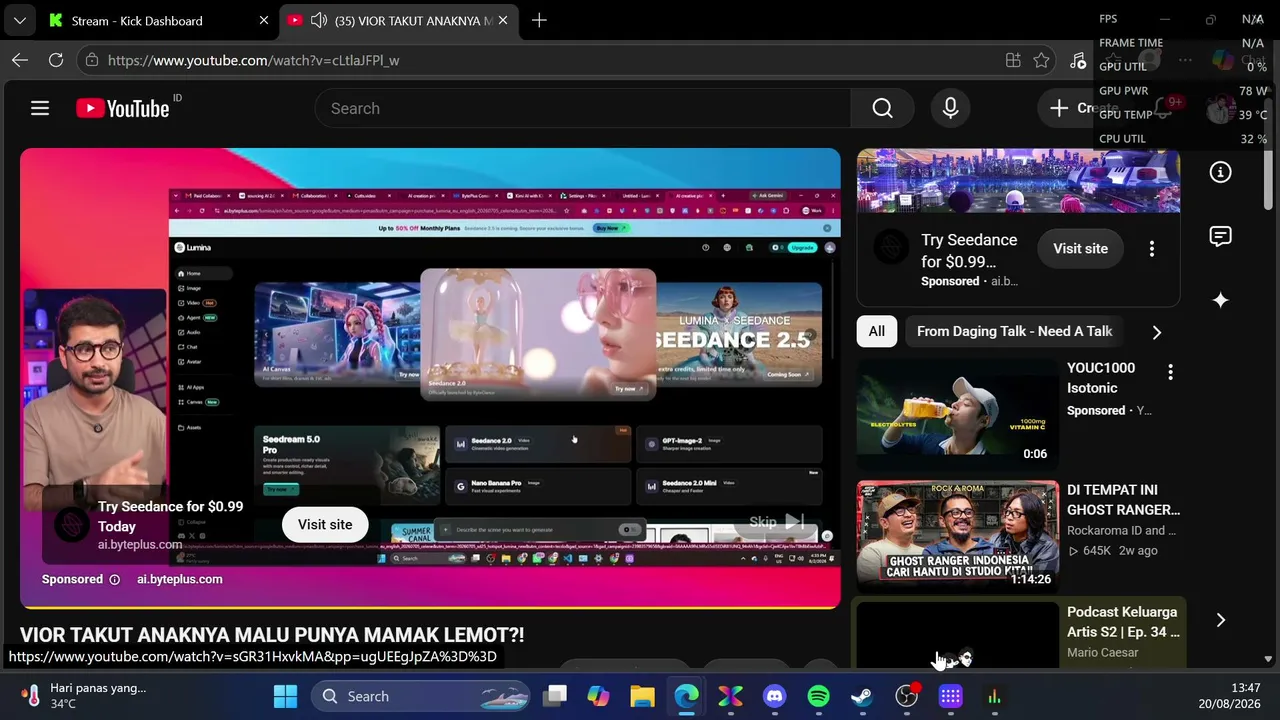Open the media control music-note icon
This screenshot has width=1280, height=720.
point(1077,60)
